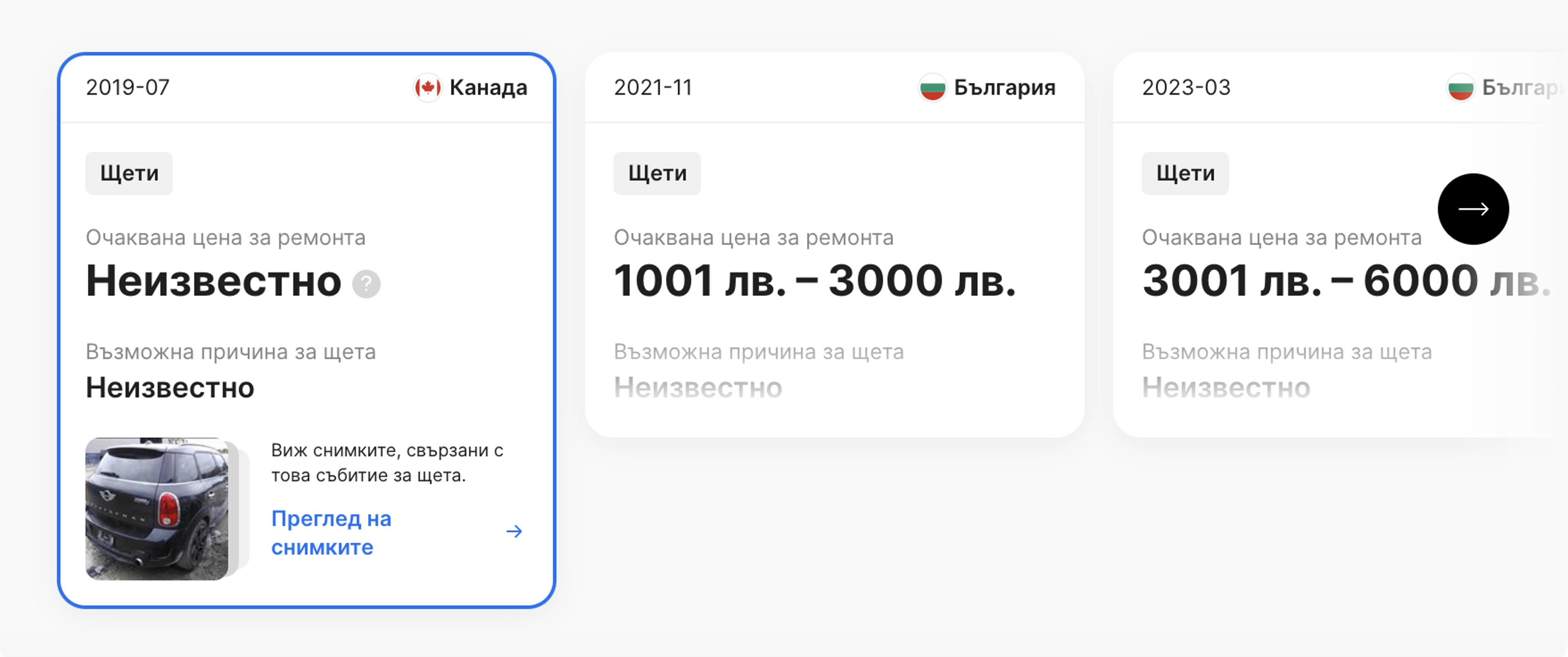Select the 2023-03 България damage card

tap(1339, 244)
